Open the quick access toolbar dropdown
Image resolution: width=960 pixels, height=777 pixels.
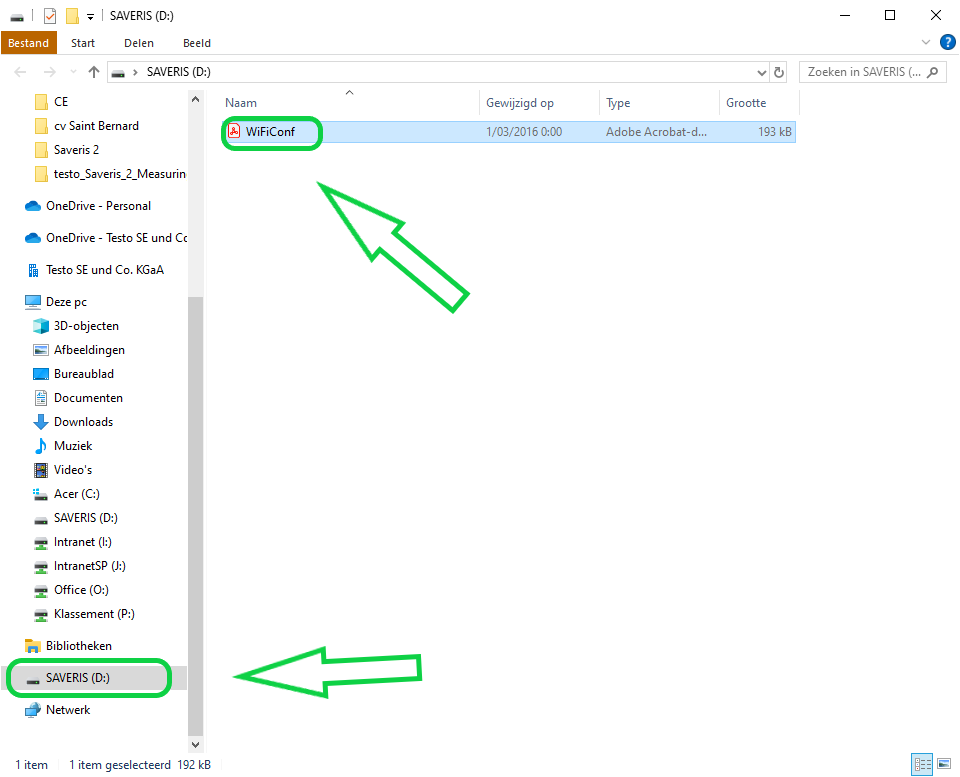coord(91,16)
